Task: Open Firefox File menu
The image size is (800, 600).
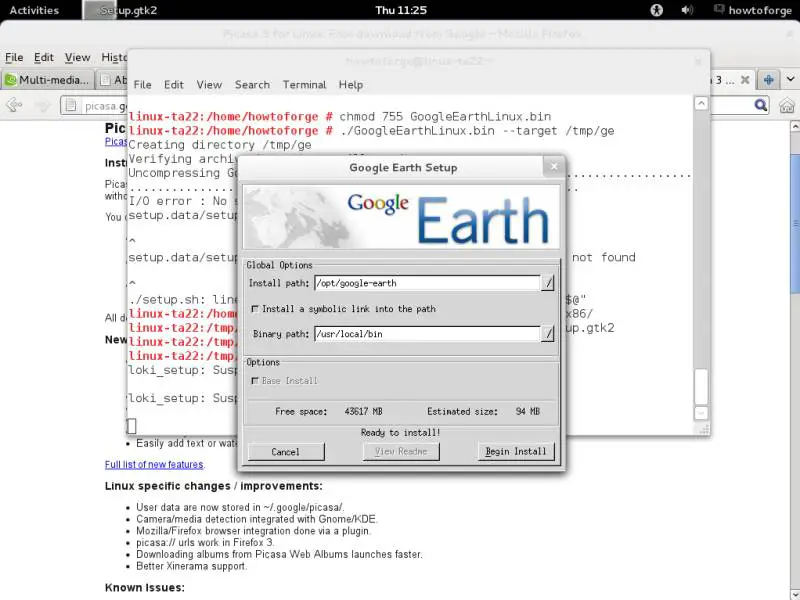Action: [x=14, y=58]
